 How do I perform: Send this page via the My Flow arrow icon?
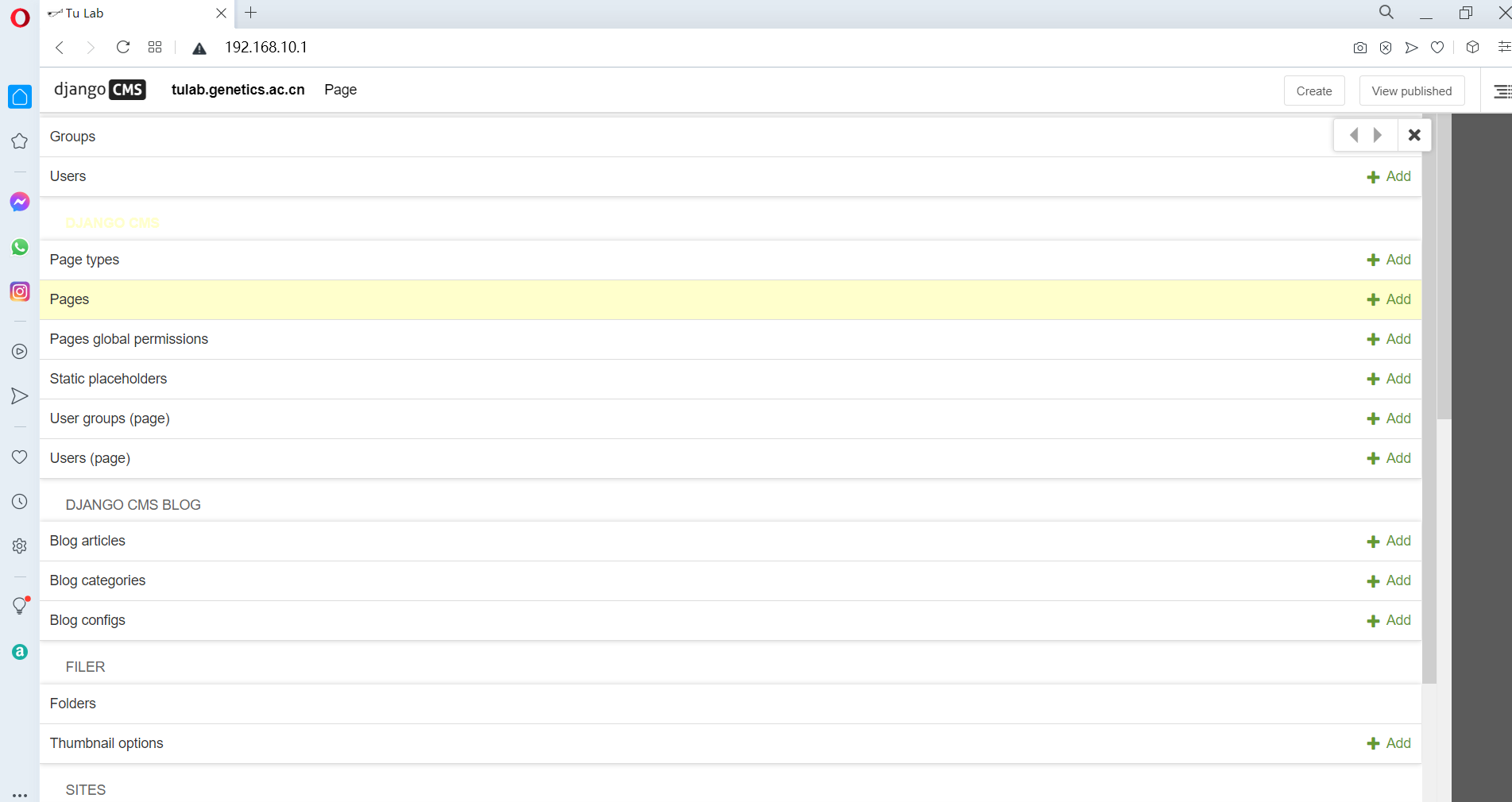tap(1412, 48)
